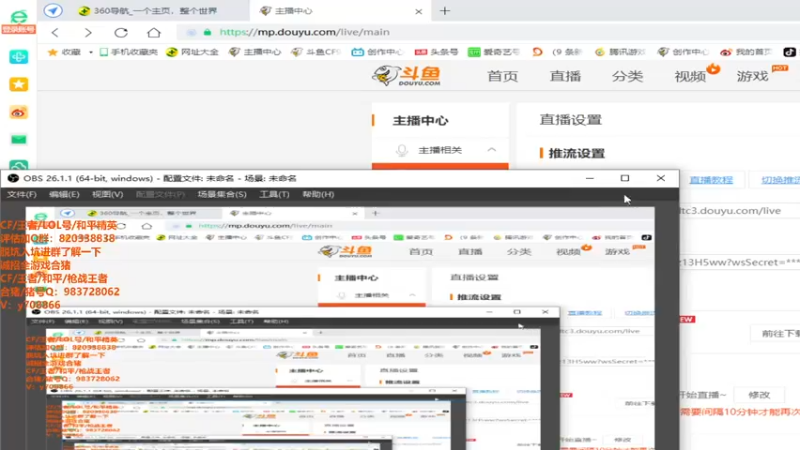The height and width of the screenshot is (450, 800).
Task: Open the 视频 Douyu nav item
Action: coord(690,77)
